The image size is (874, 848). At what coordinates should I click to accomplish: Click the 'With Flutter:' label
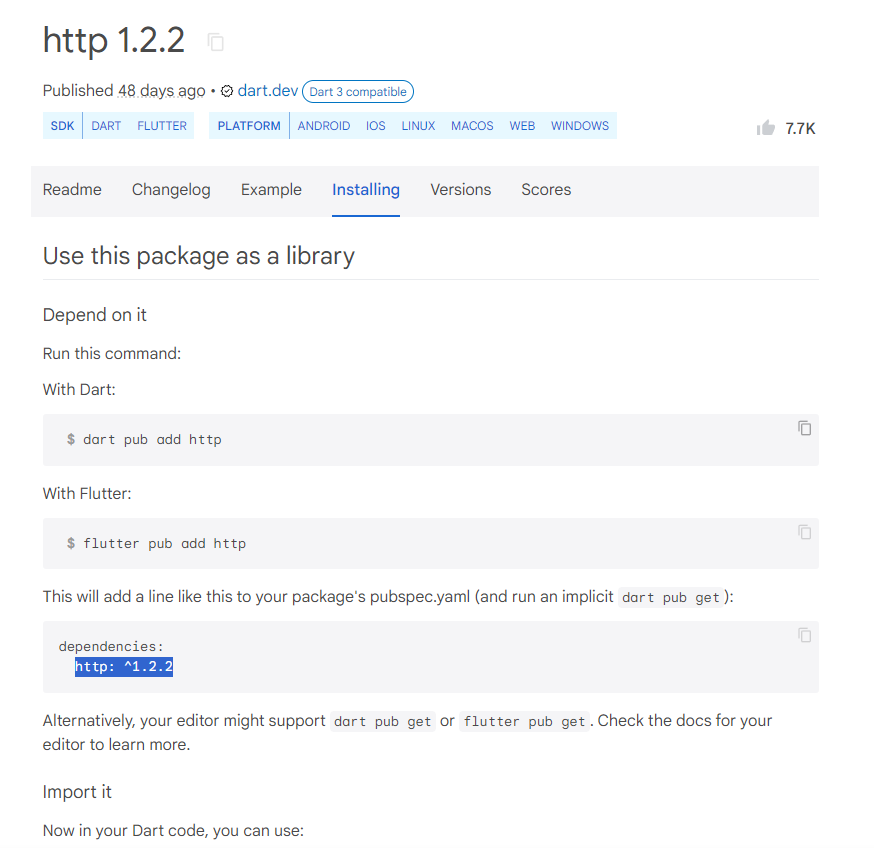click(87, 493)
